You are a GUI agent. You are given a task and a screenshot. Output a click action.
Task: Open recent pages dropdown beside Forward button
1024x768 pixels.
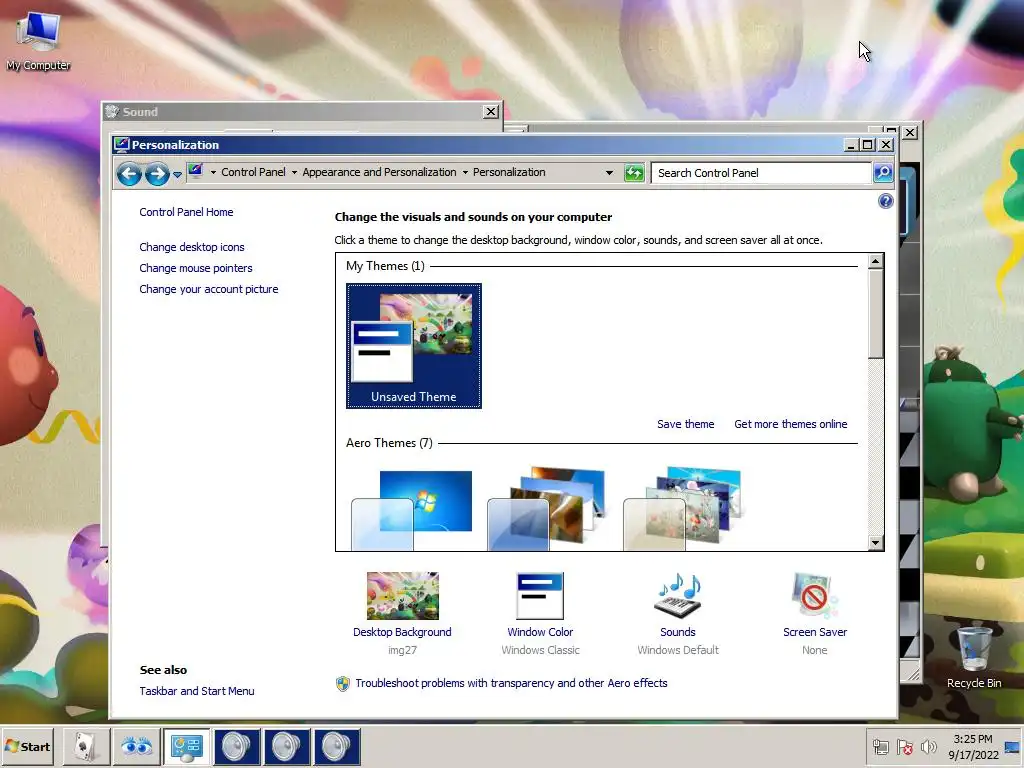tap(177, 174)
